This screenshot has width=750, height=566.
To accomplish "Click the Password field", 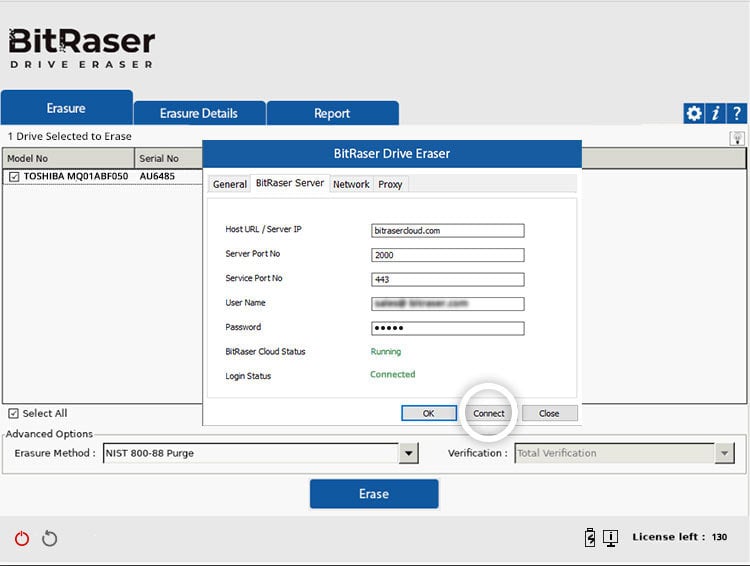I will (x=448, y=328).
